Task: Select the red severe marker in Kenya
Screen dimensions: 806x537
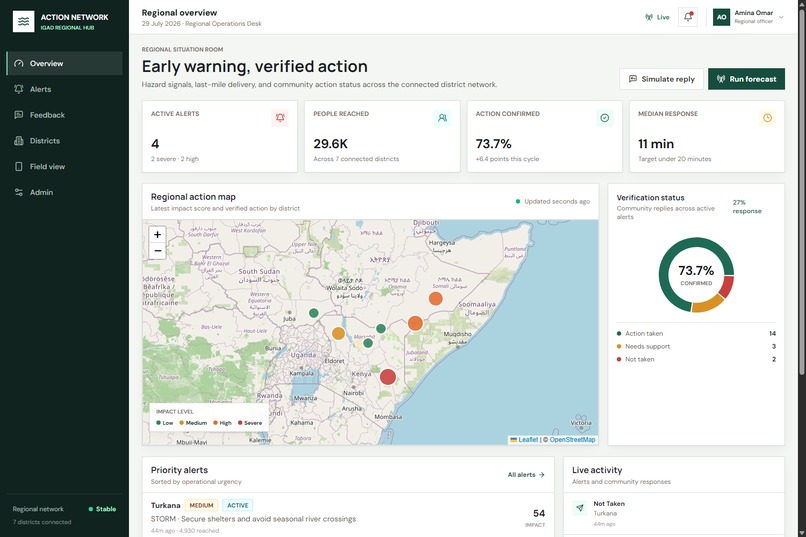Action: pos(388,377)
